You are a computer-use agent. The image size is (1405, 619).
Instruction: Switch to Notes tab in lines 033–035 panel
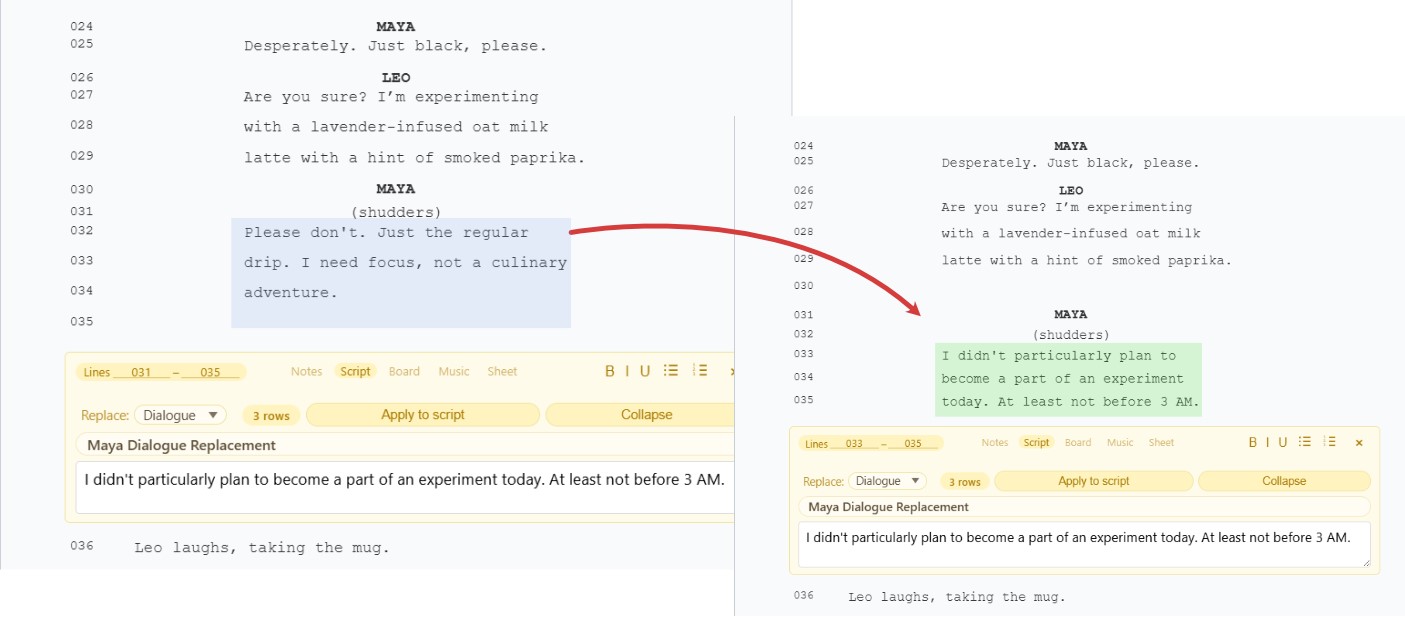coord(995,442)
